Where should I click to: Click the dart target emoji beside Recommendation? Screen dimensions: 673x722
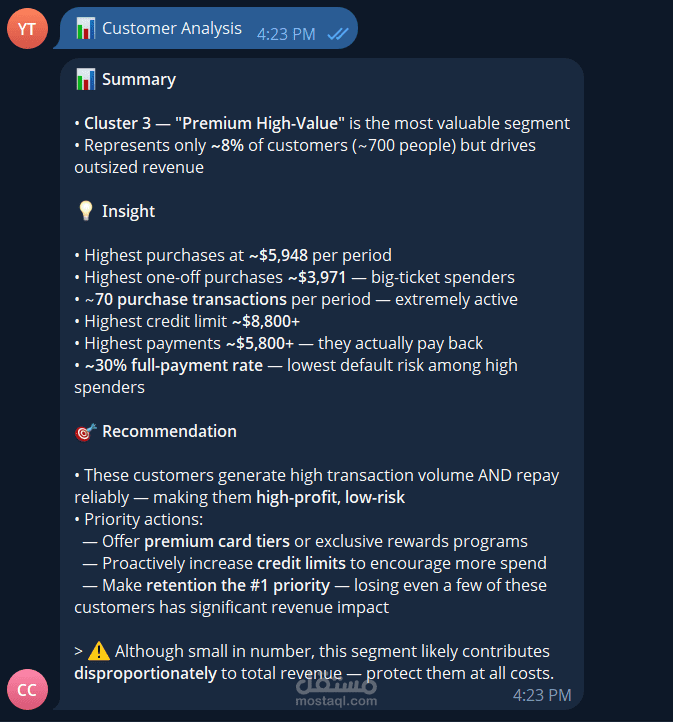[86, 432]
